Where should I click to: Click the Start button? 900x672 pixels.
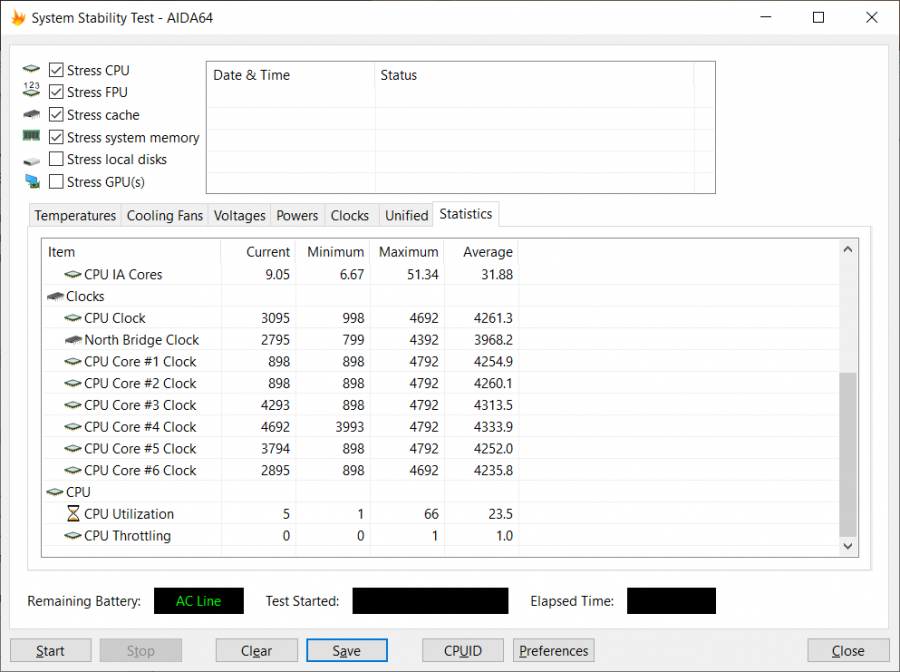[51, 651]
